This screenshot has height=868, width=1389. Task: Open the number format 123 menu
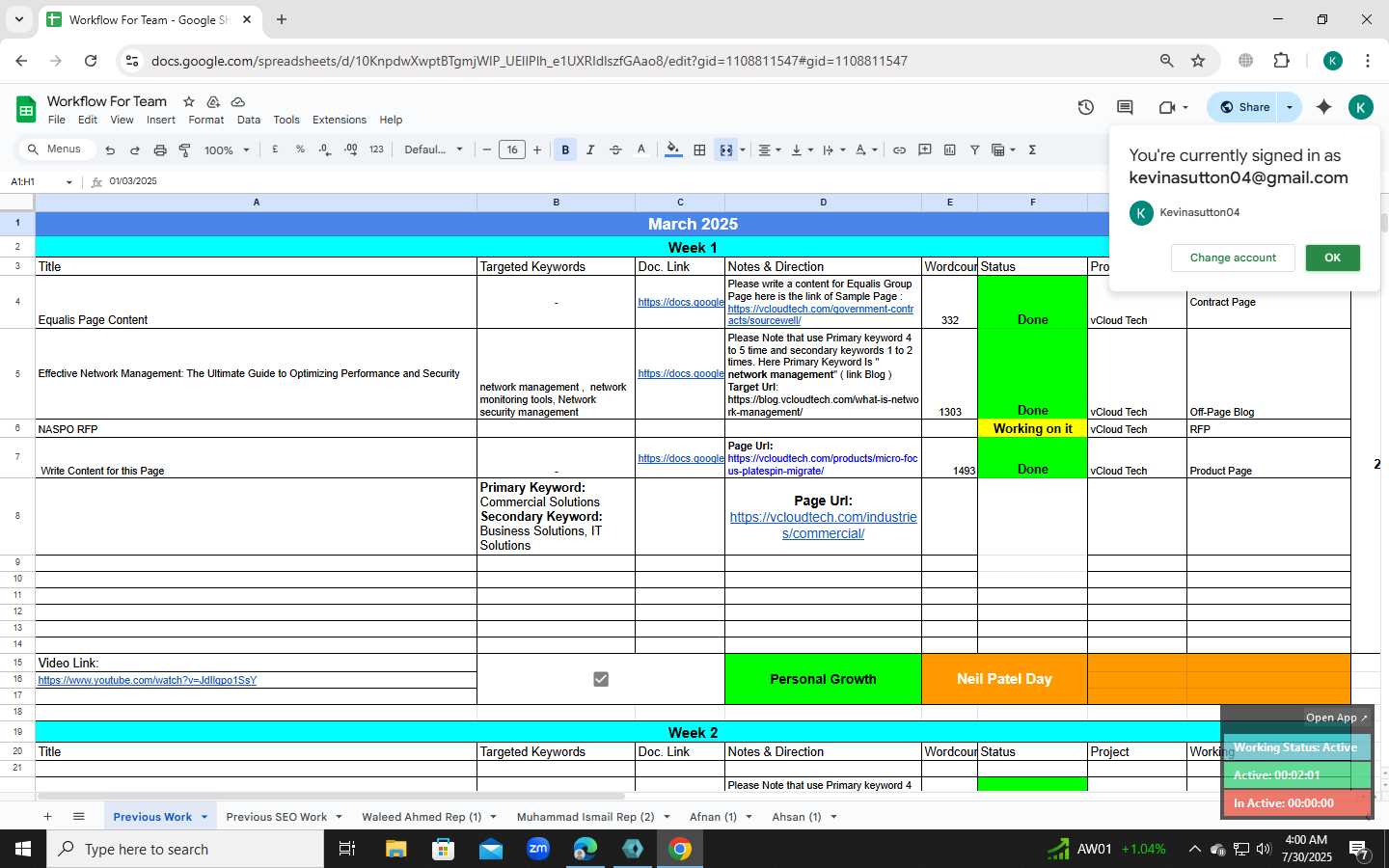click(376, 149)
